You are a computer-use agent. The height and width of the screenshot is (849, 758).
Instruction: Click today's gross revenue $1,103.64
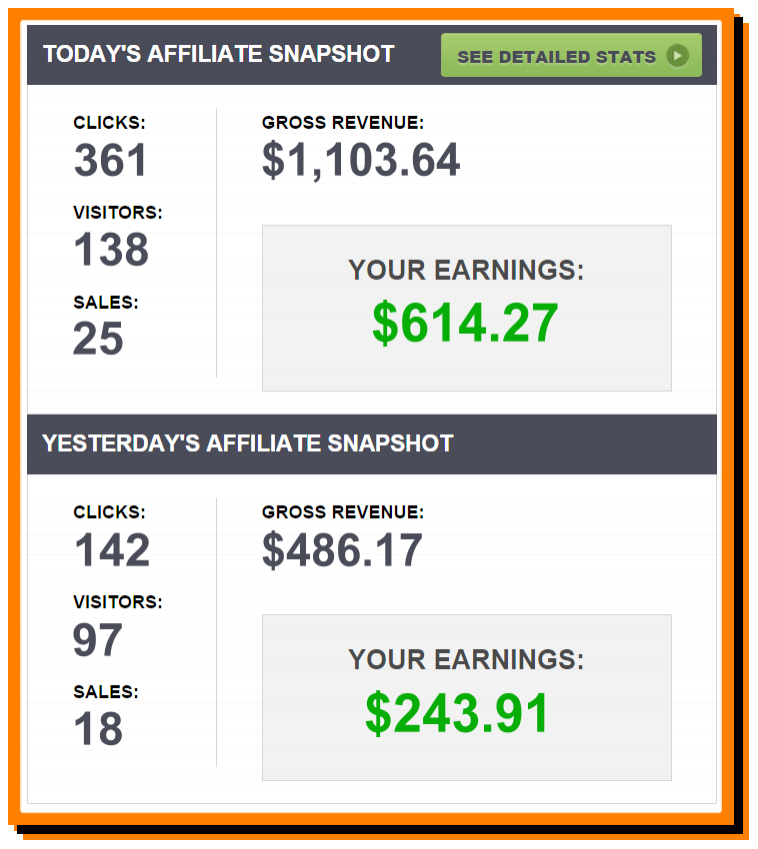coord(361,160)
